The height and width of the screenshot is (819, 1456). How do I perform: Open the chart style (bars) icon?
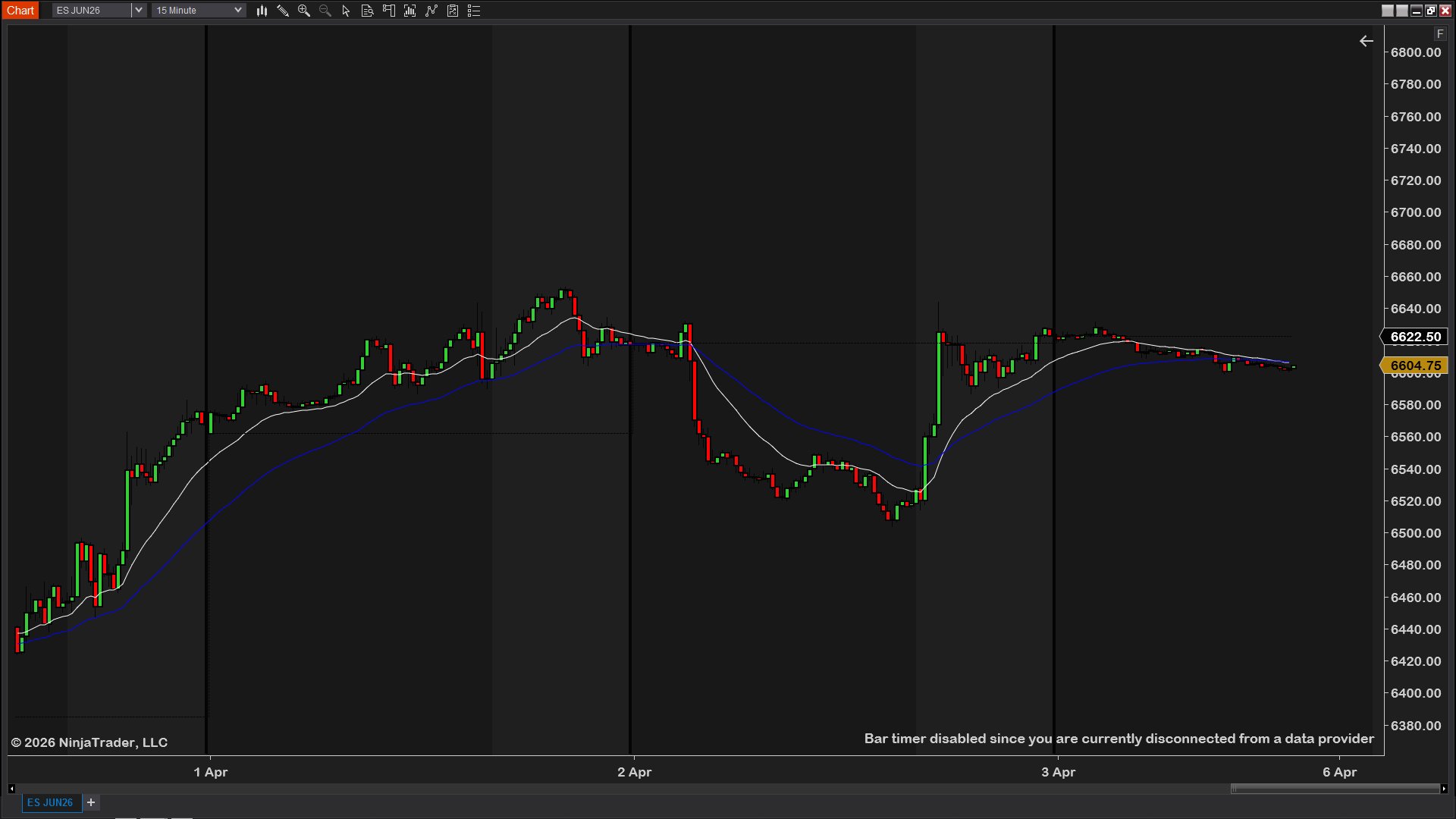(x=262, y=11)
